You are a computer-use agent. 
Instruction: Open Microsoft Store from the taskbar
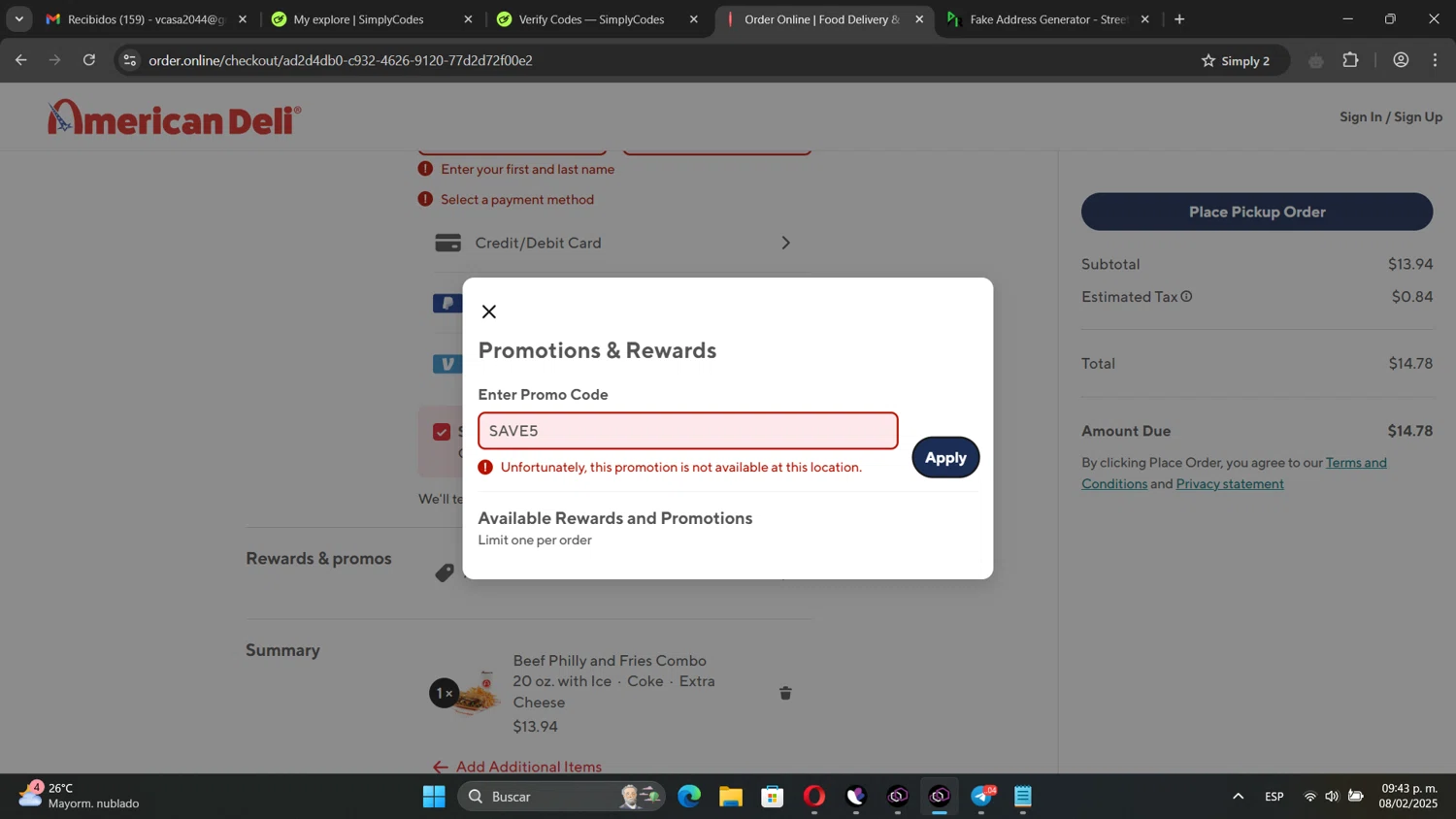773,797
